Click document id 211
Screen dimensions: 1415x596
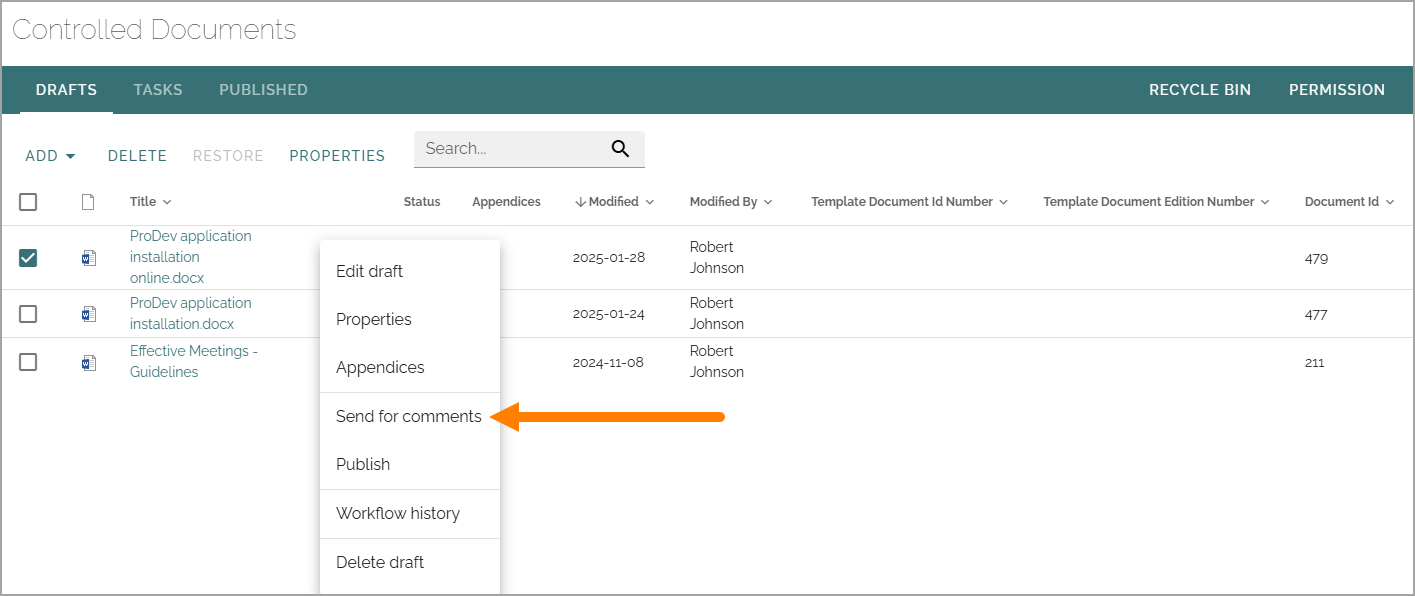1315,362
